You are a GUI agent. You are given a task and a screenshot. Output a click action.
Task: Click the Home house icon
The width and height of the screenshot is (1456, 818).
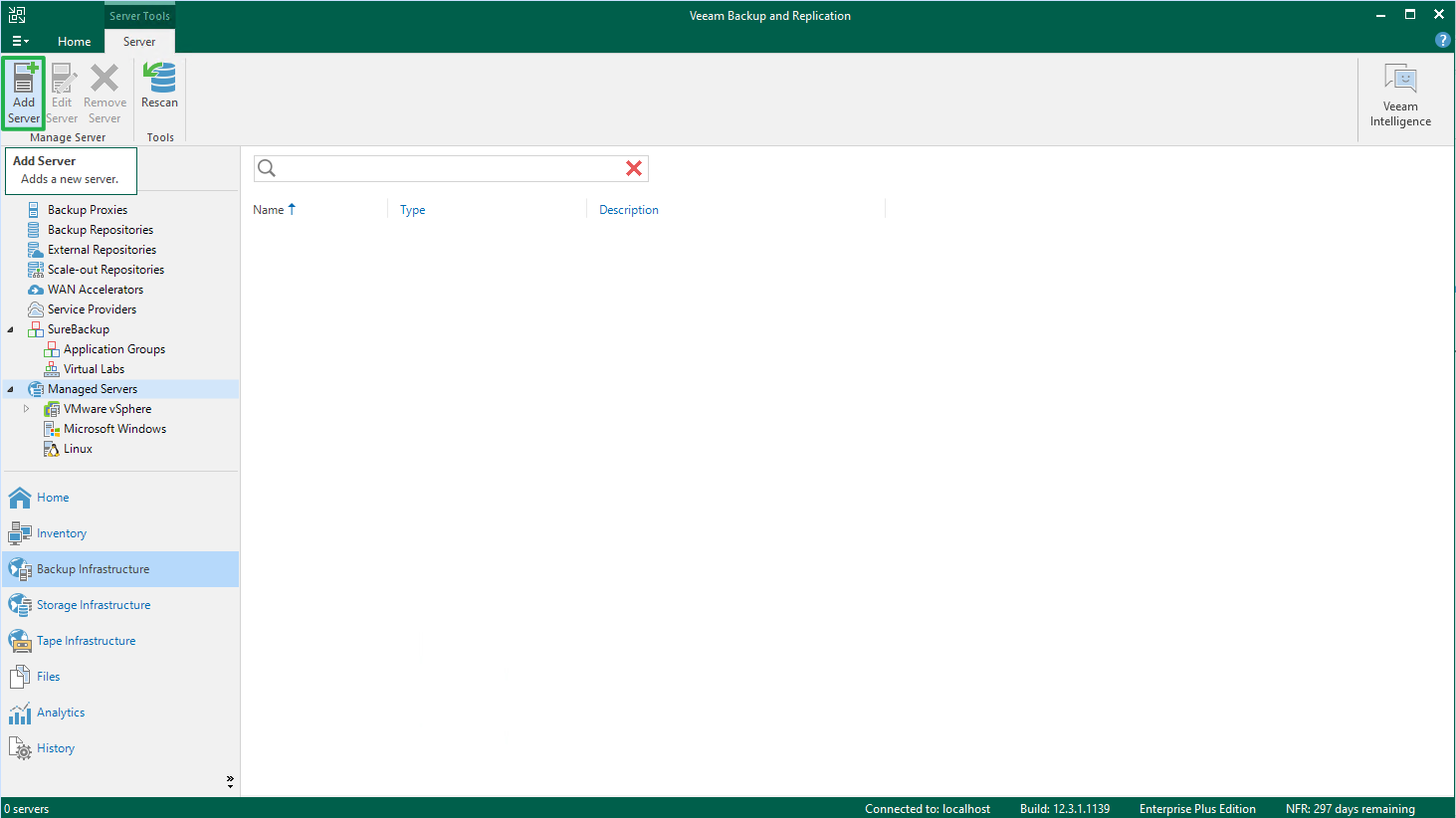click(x=20, y=498)
